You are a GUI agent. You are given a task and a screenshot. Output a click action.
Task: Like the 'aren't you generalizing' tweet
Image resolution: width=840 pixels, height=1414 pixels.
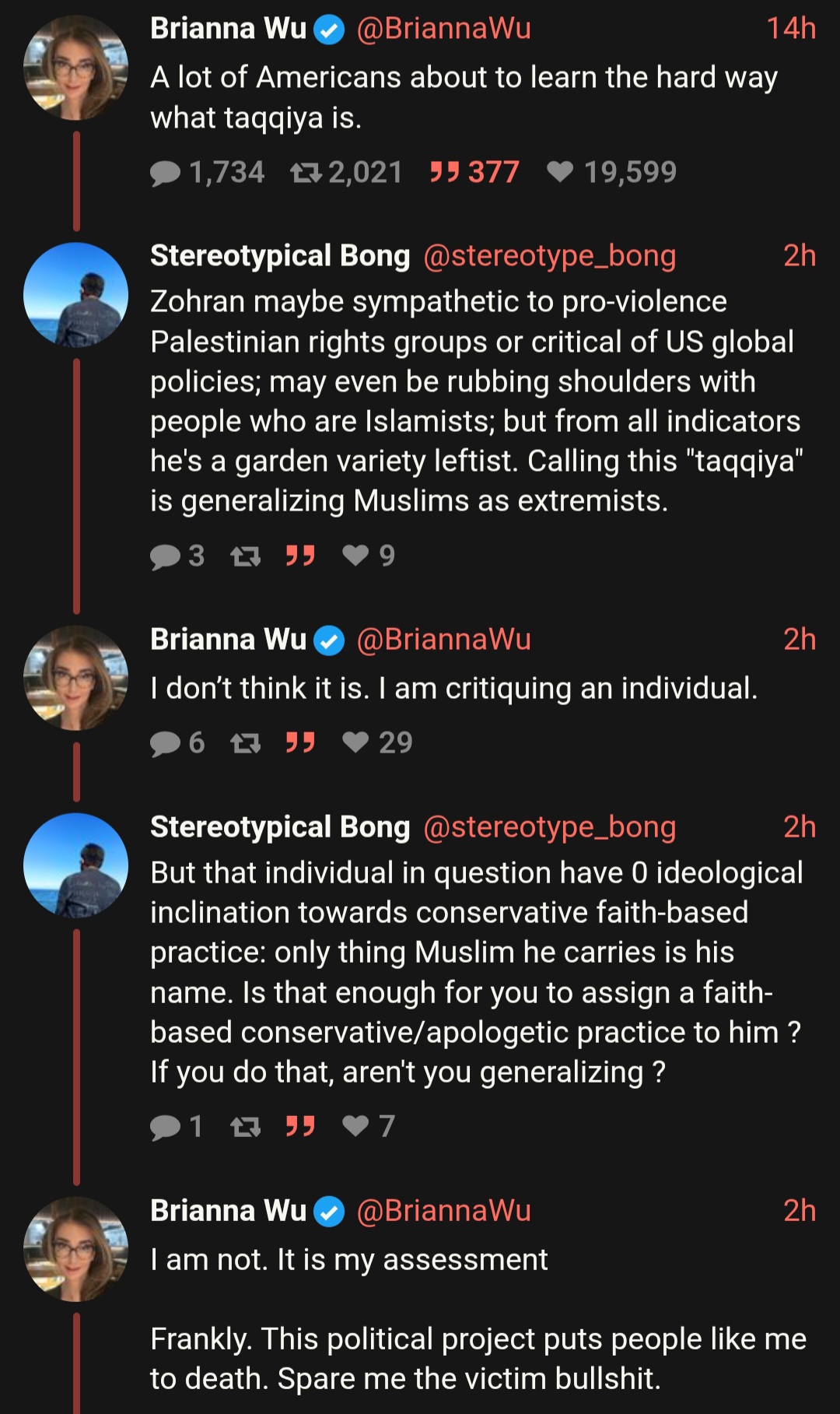(x=355, y=1126)
